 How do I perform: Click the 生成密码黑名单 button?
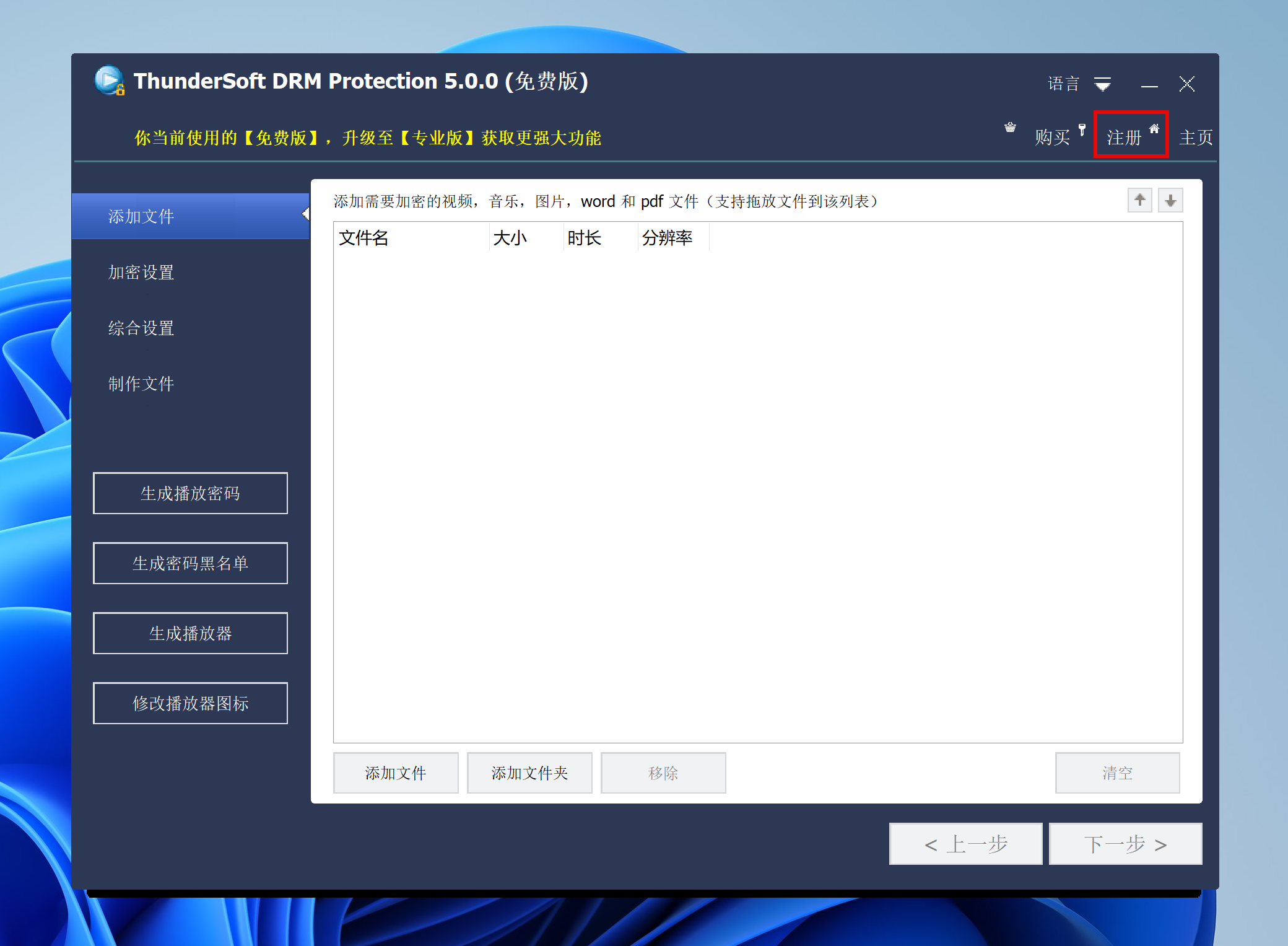click(190, 563)
